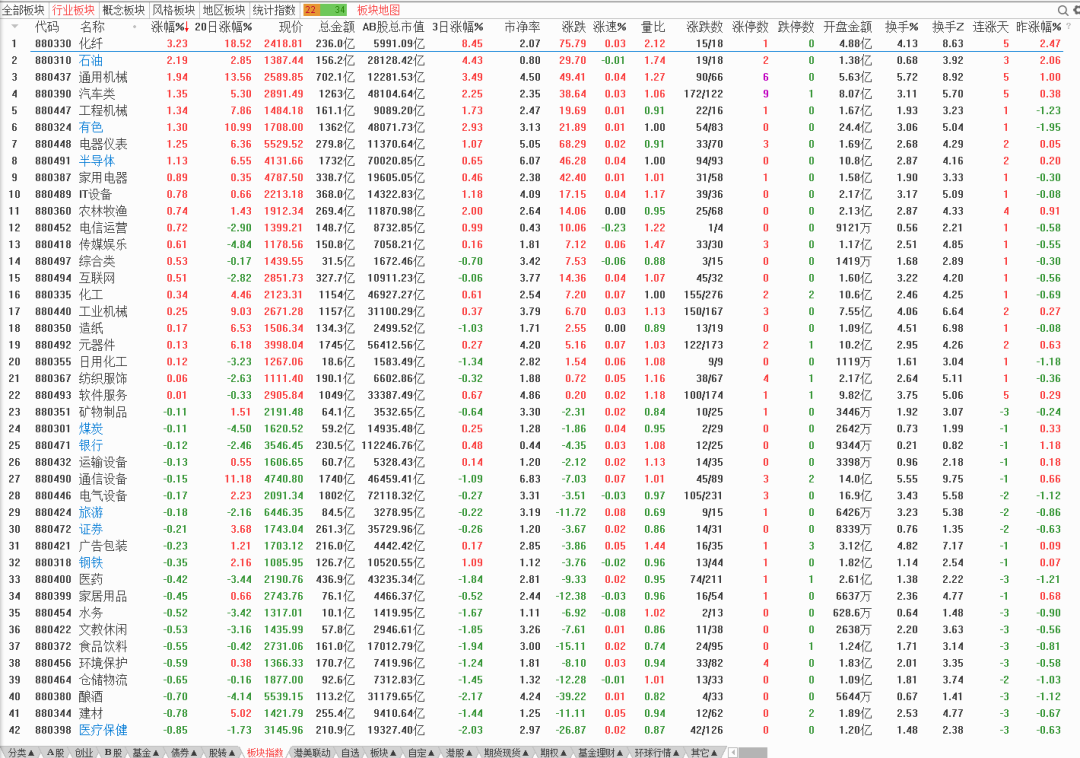
Task: Open the 煤炭 sector link
Action: [x=91, y=429]
